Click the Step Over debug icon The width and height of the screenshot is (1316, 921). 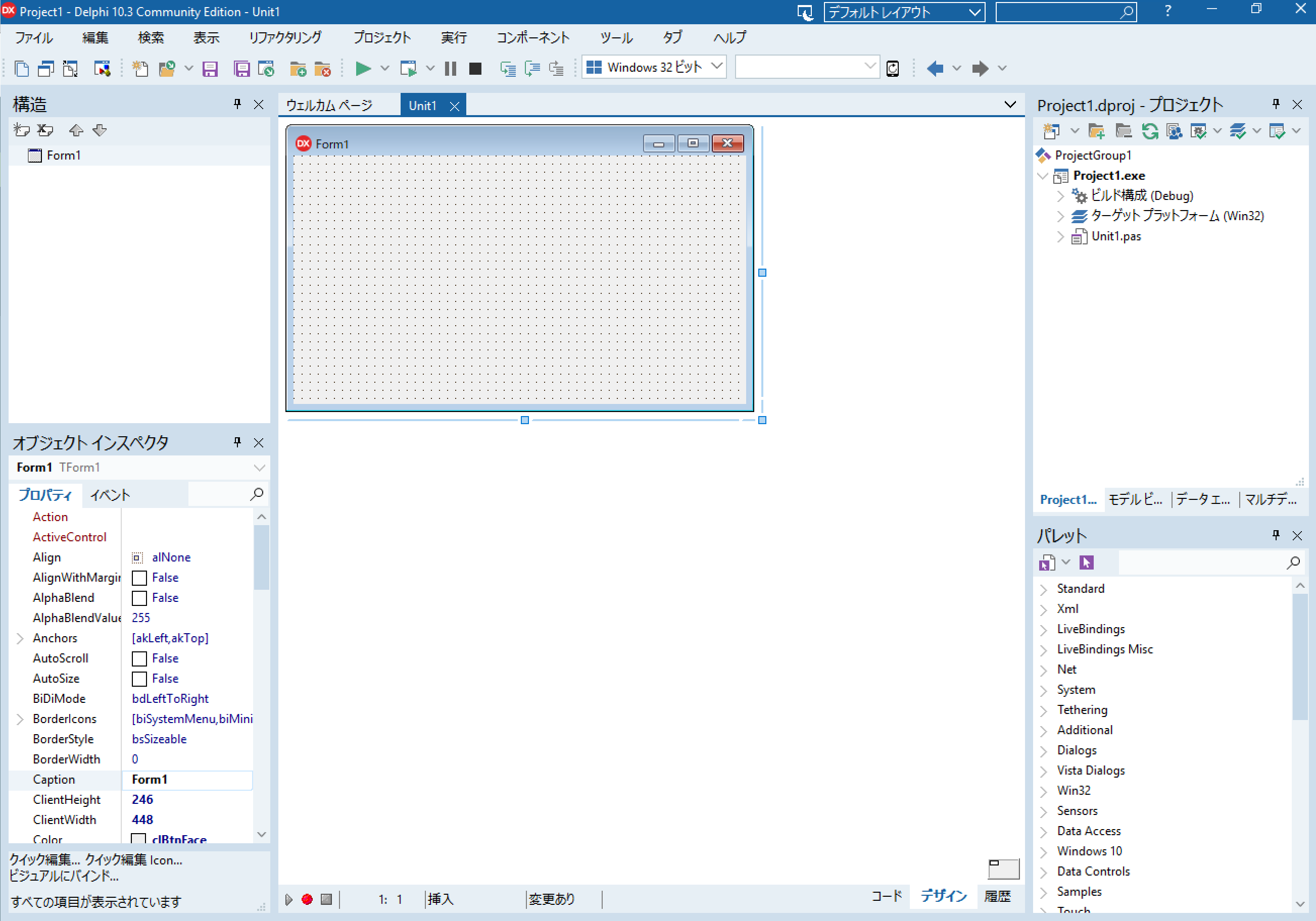pos(532,69)
